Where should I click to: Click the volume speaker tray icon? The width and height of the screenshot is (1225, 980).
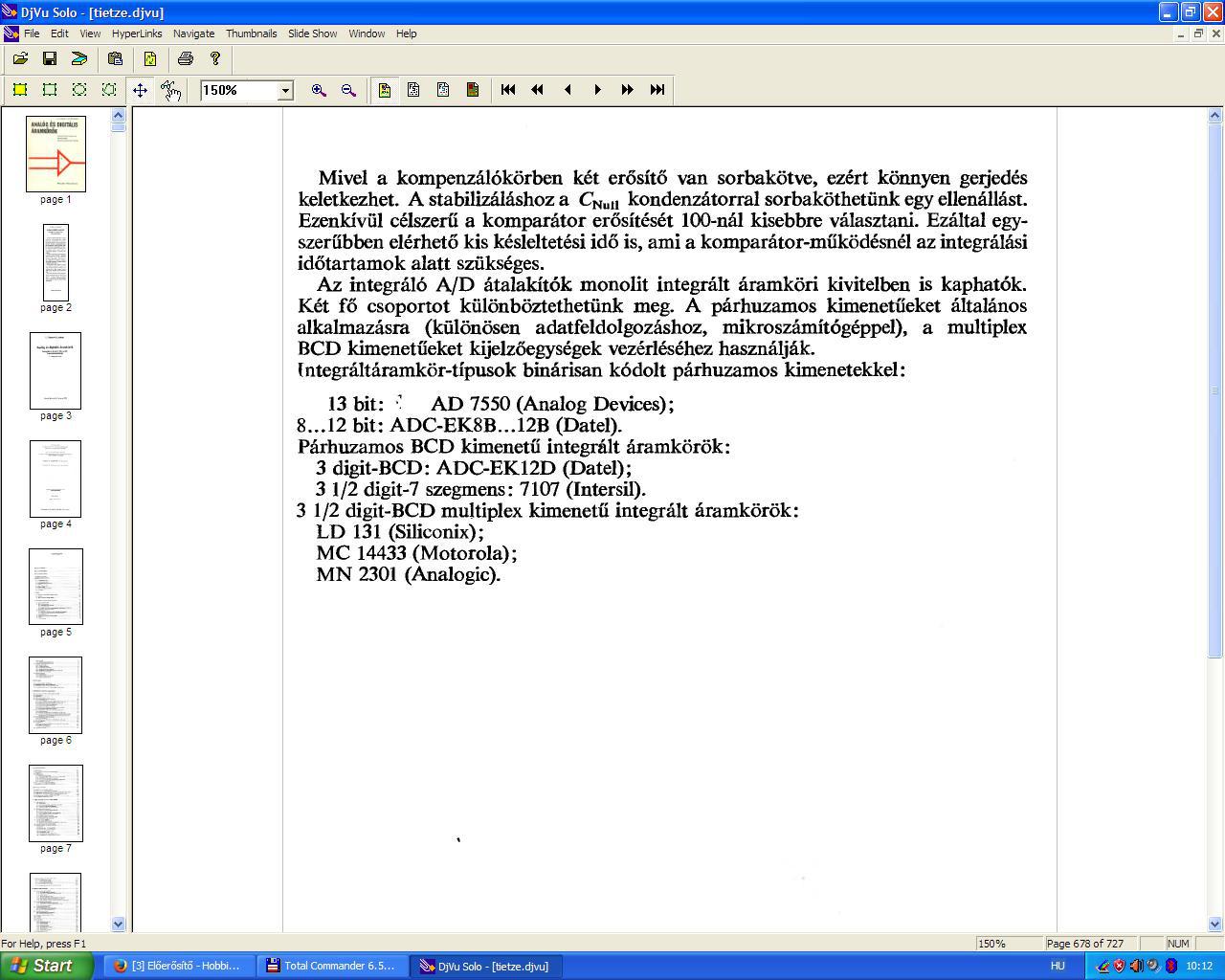pos(1136,966)
